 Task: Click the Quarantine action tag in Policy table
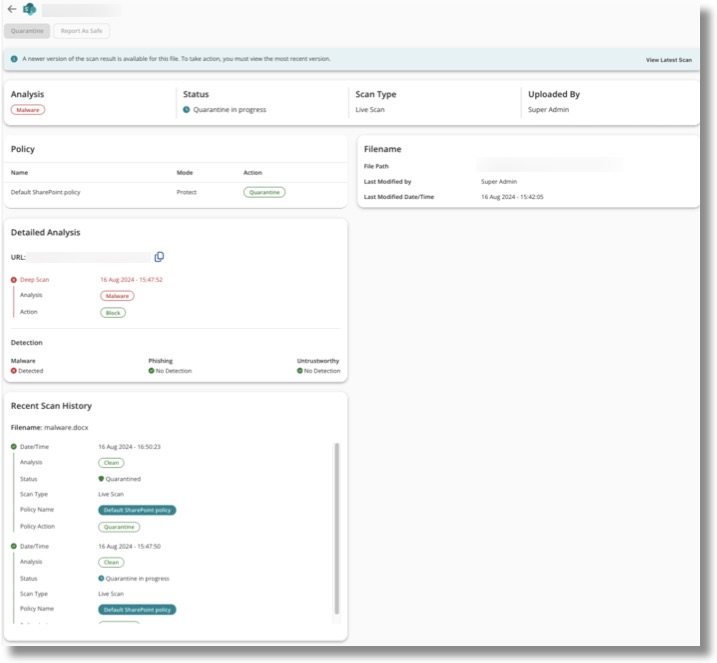click(x=264, y=192)
